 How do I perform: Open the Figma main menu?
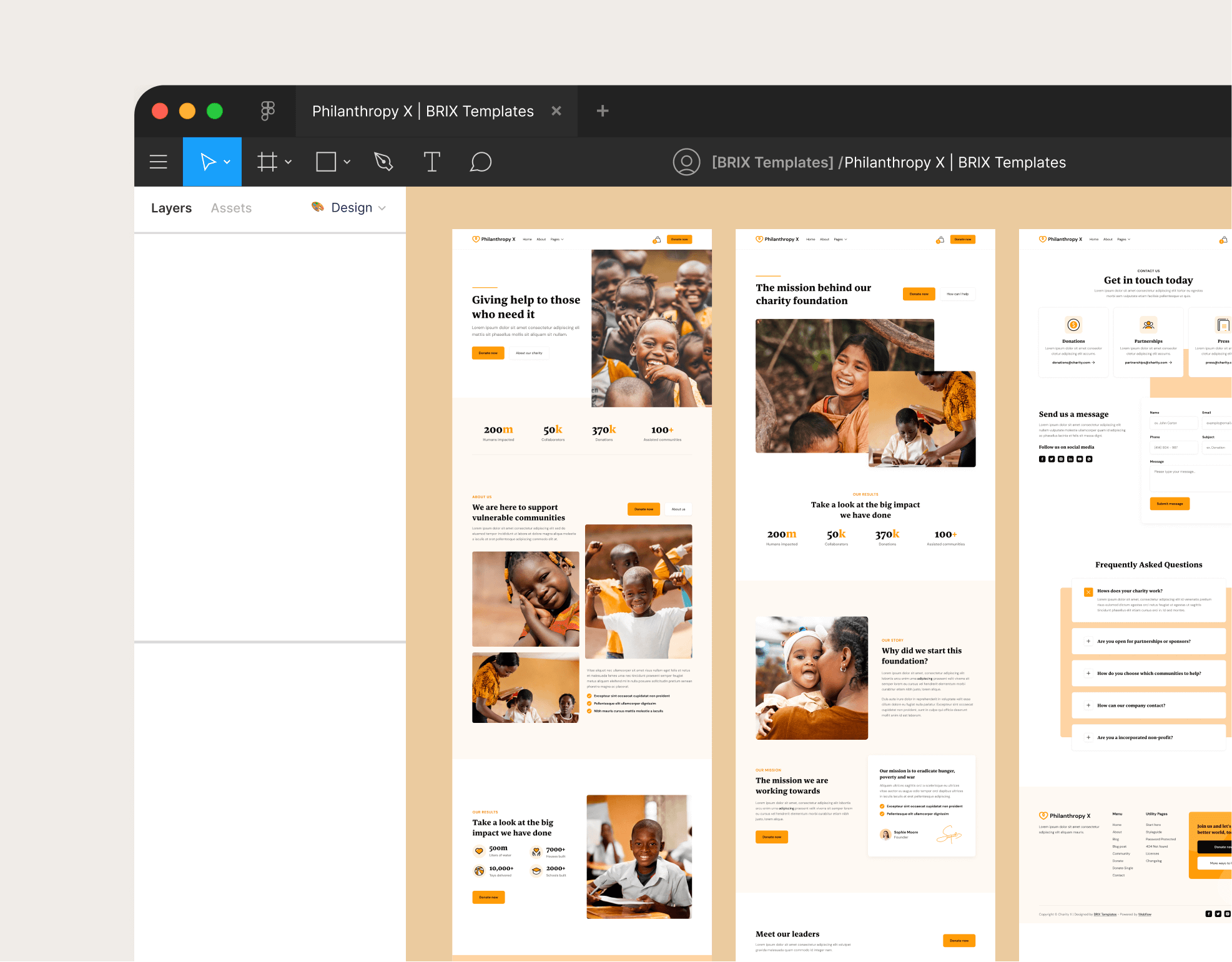pyautogui.click(x=158, y=162)
